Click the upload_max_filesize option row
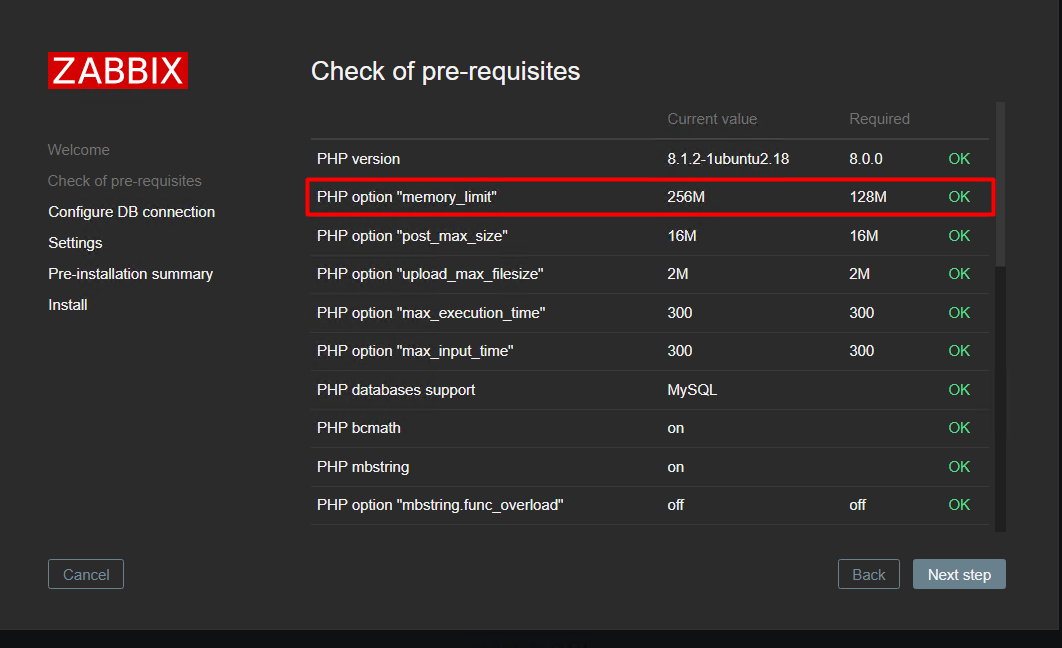 coord(650,274)
